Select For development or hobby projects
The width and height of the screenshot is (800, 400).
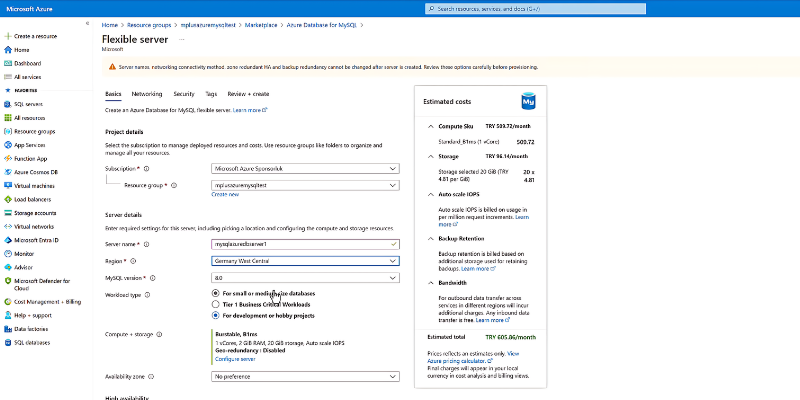(216, 316)
